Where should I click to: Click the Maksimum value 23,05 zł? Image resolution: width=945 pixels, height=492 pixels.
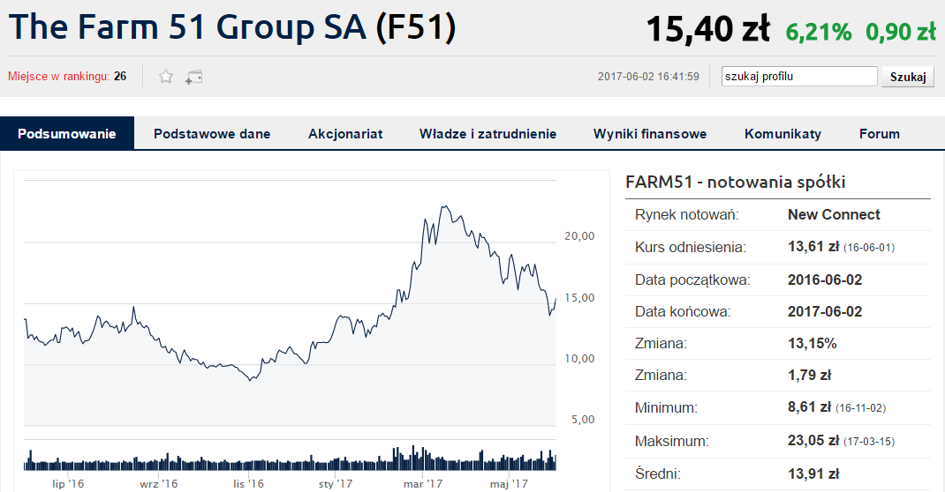pos(809,441)
